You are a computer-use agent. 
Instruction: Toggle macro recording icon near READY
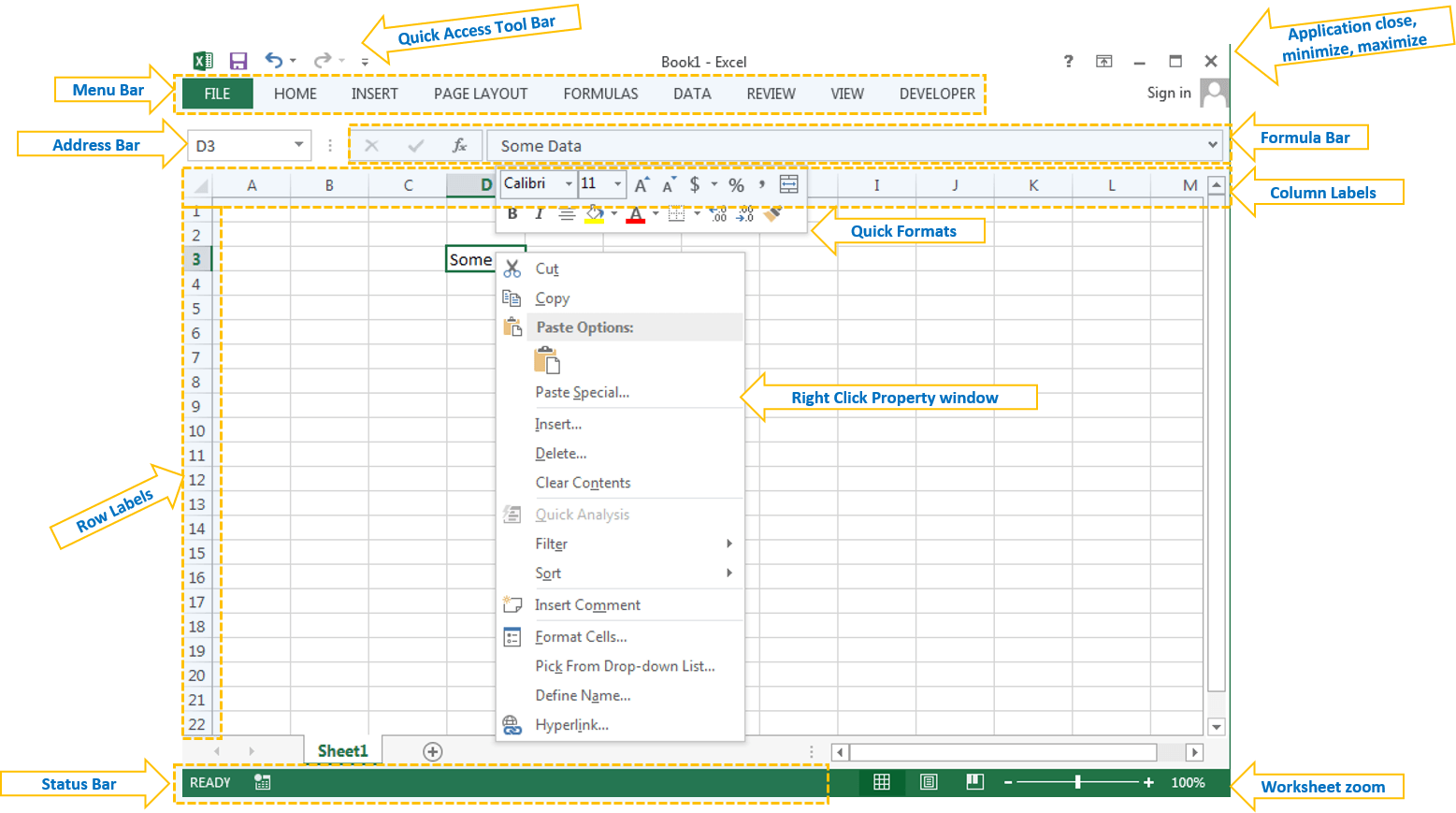(262, 782)
